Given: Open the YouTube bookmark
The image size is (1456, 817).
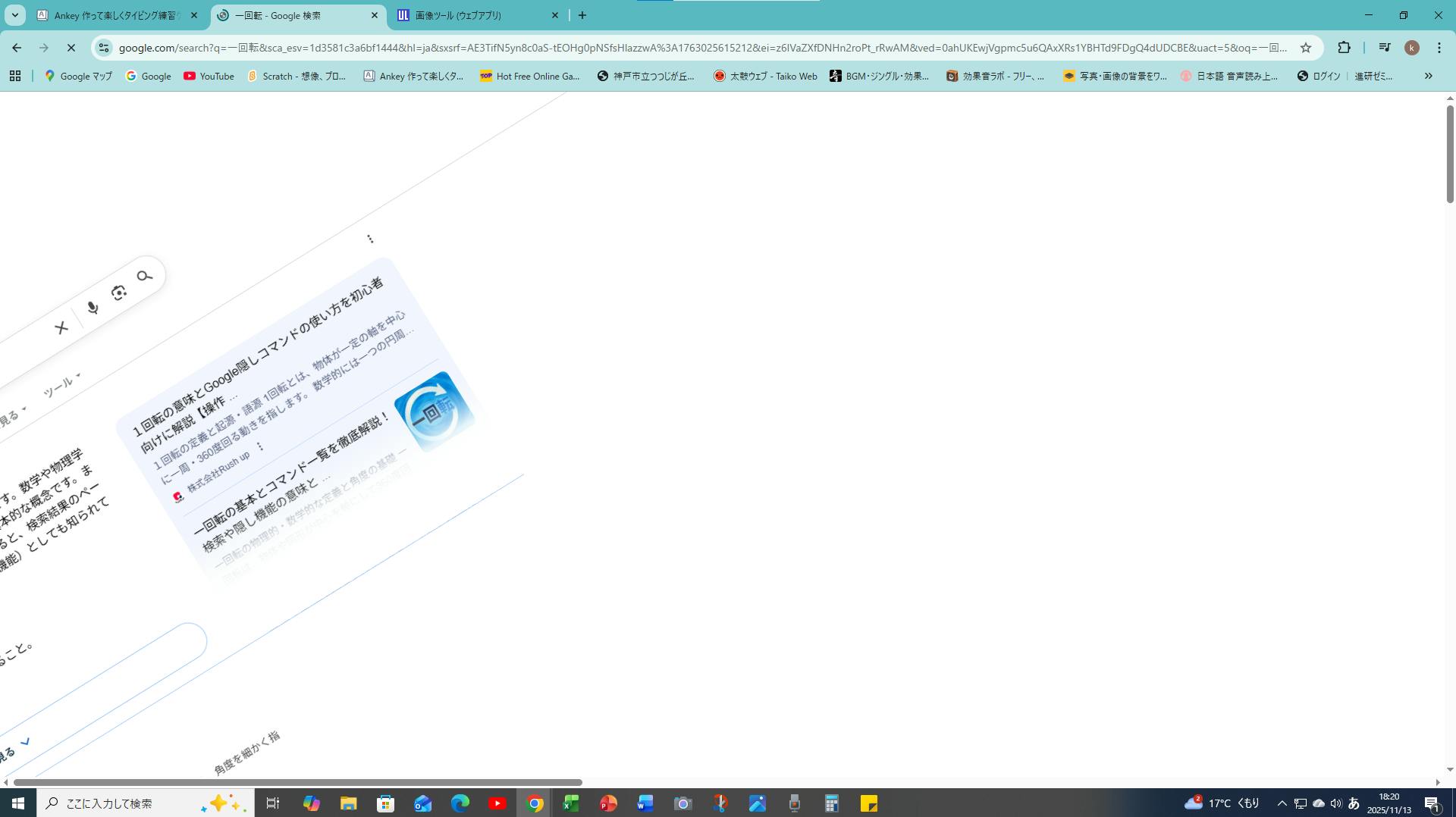Looking at the screenshot, I should (209, 76).
